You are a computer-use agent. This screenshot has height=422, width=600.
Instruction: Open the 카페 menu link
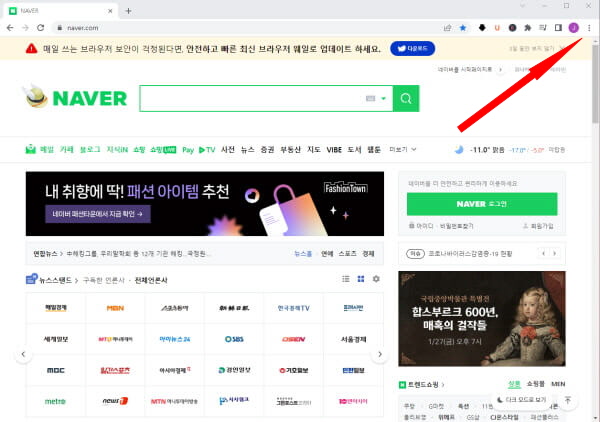[67, 149]
